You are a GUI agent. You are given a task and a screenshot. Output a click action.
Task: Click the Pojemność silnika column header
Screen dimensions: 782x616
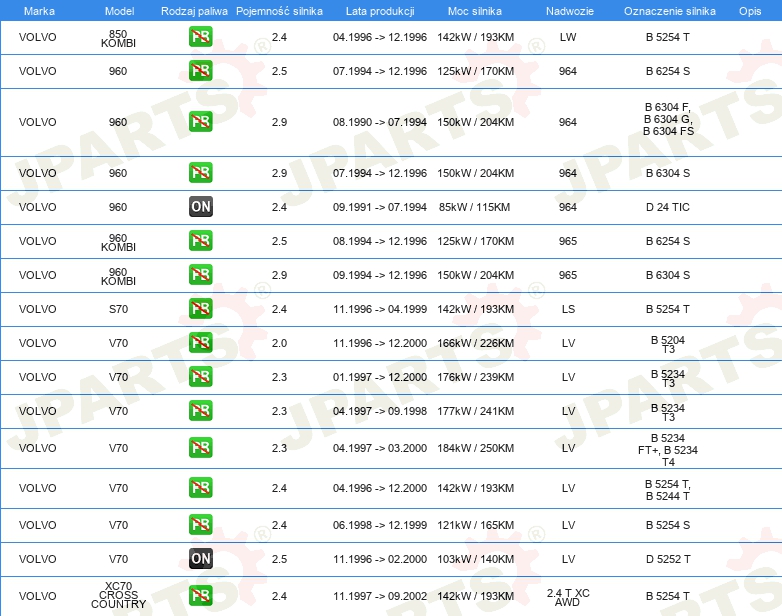point(279,11)
